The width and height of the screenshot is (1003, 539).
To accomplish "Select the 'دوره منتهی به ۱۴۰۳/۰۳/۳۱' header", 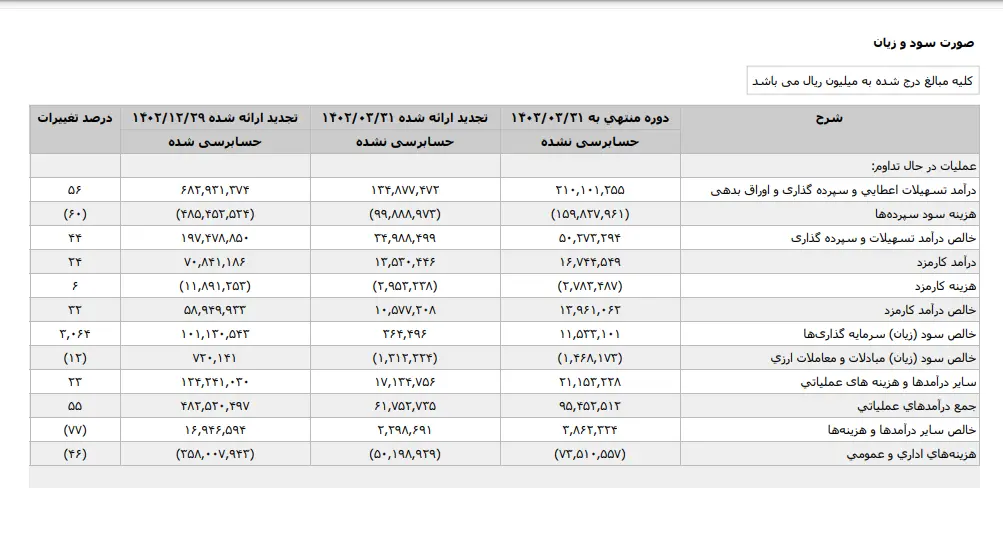I will point(590,118).
